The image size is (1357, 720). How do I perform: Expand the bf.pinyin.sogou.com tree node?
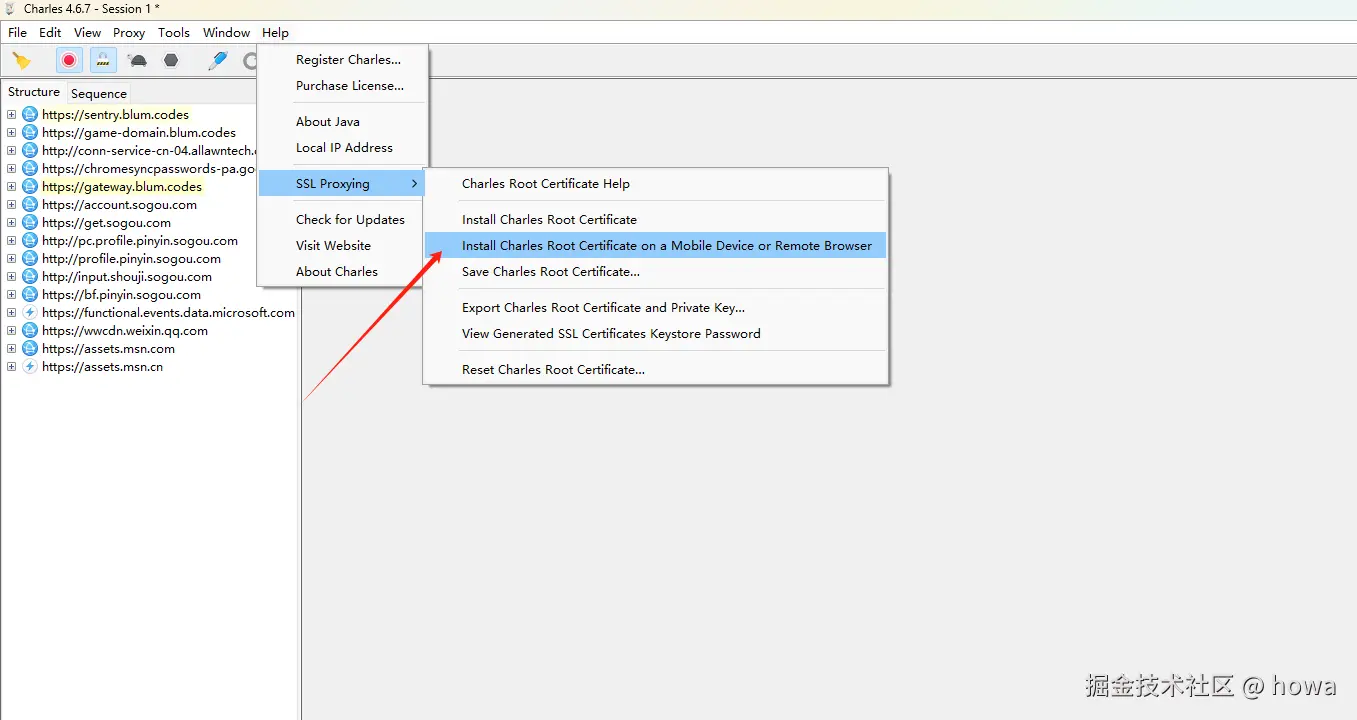11,295
